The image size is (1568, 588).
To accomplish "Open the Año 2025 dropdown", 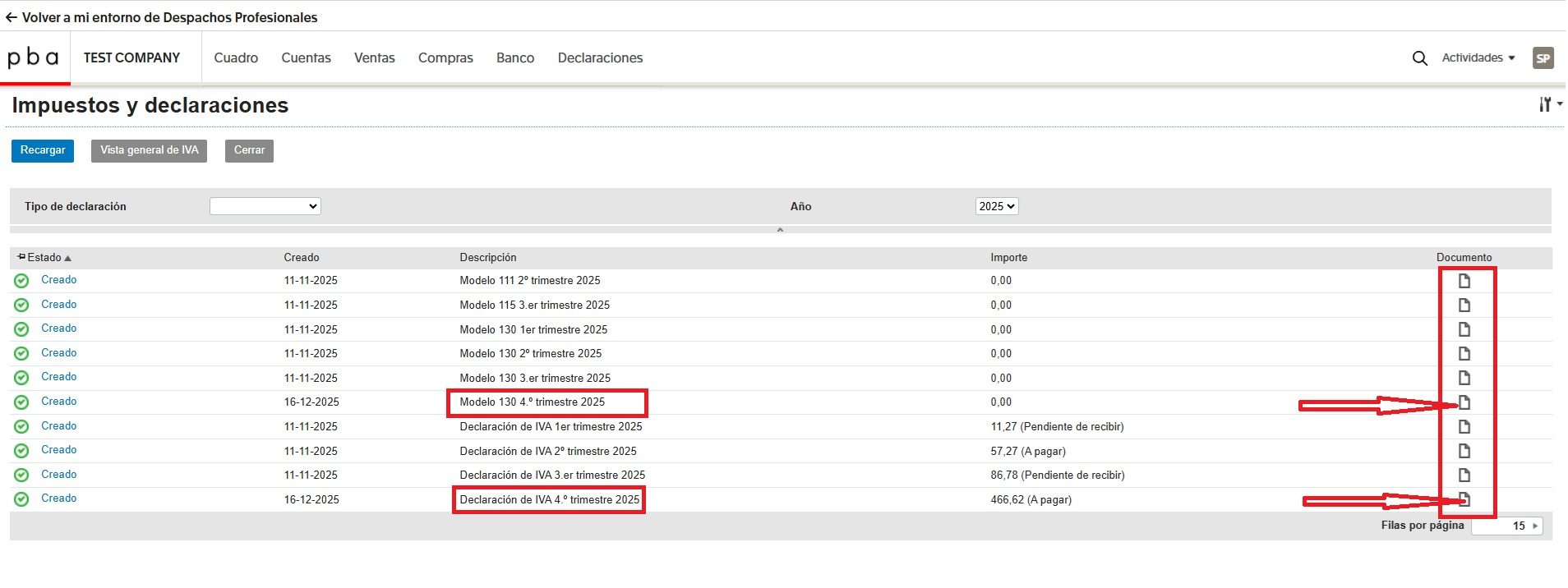I will click(x=996, y=206).
